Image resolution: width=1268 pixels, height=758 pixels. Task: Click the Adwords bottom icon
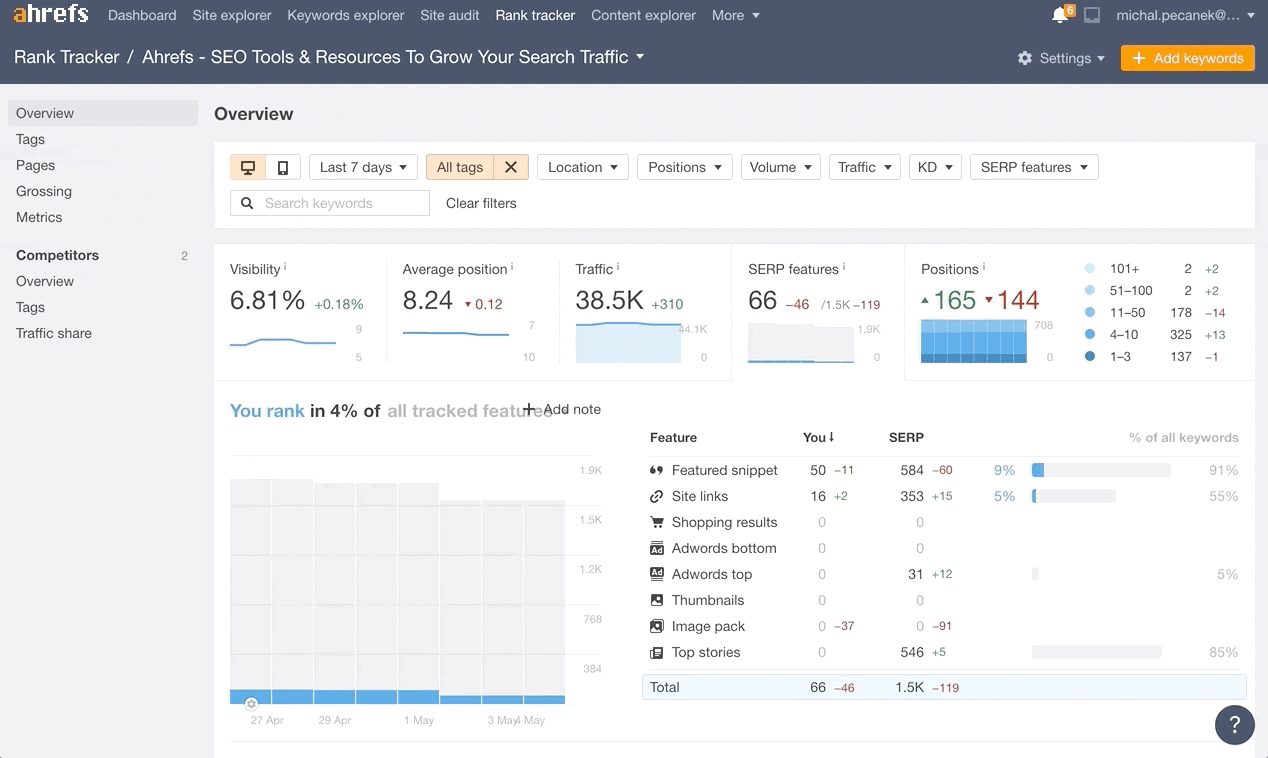(x=657, y=548)
